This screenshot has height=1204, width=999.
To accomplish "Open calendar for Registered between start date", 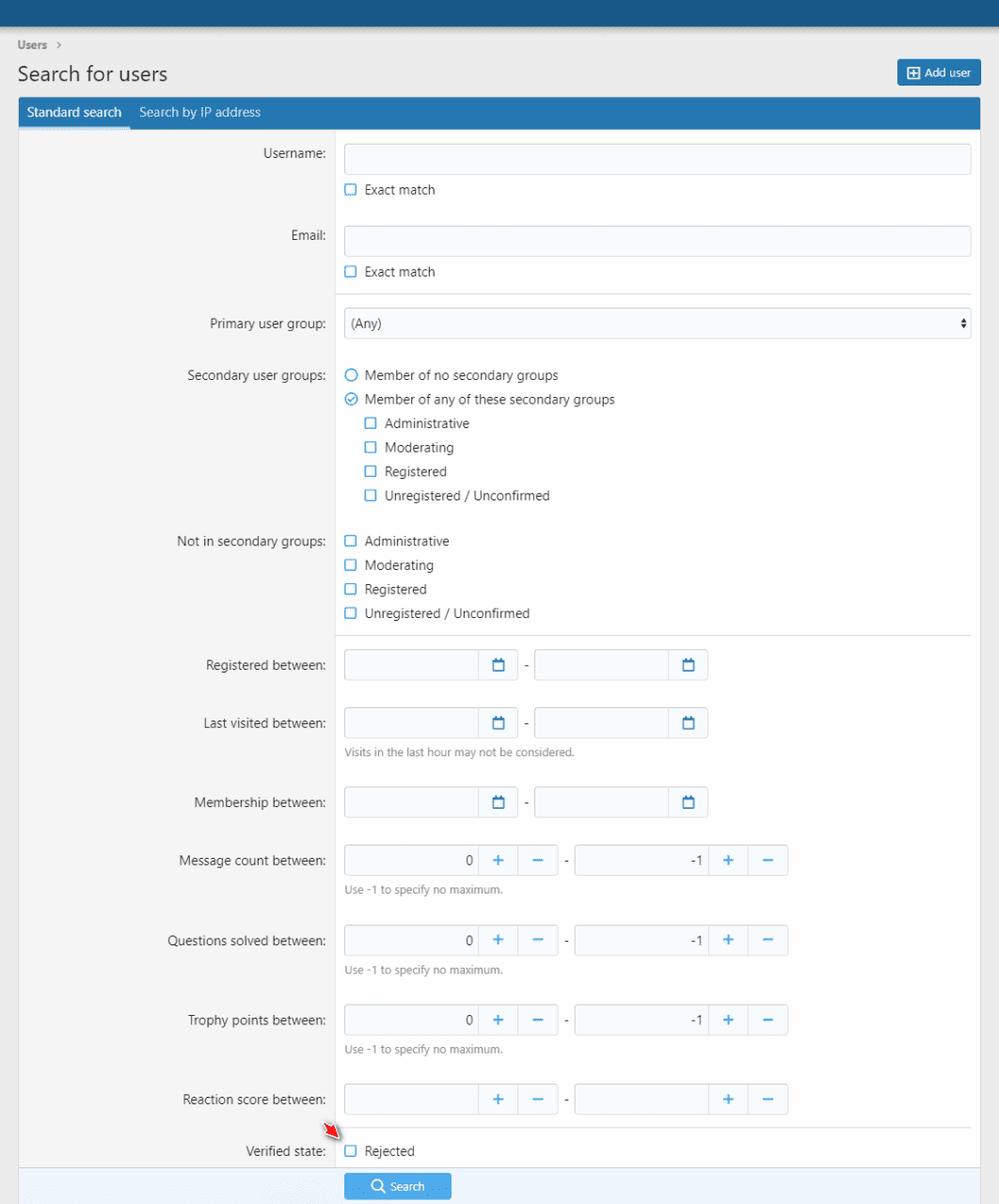I will [499, 665].
